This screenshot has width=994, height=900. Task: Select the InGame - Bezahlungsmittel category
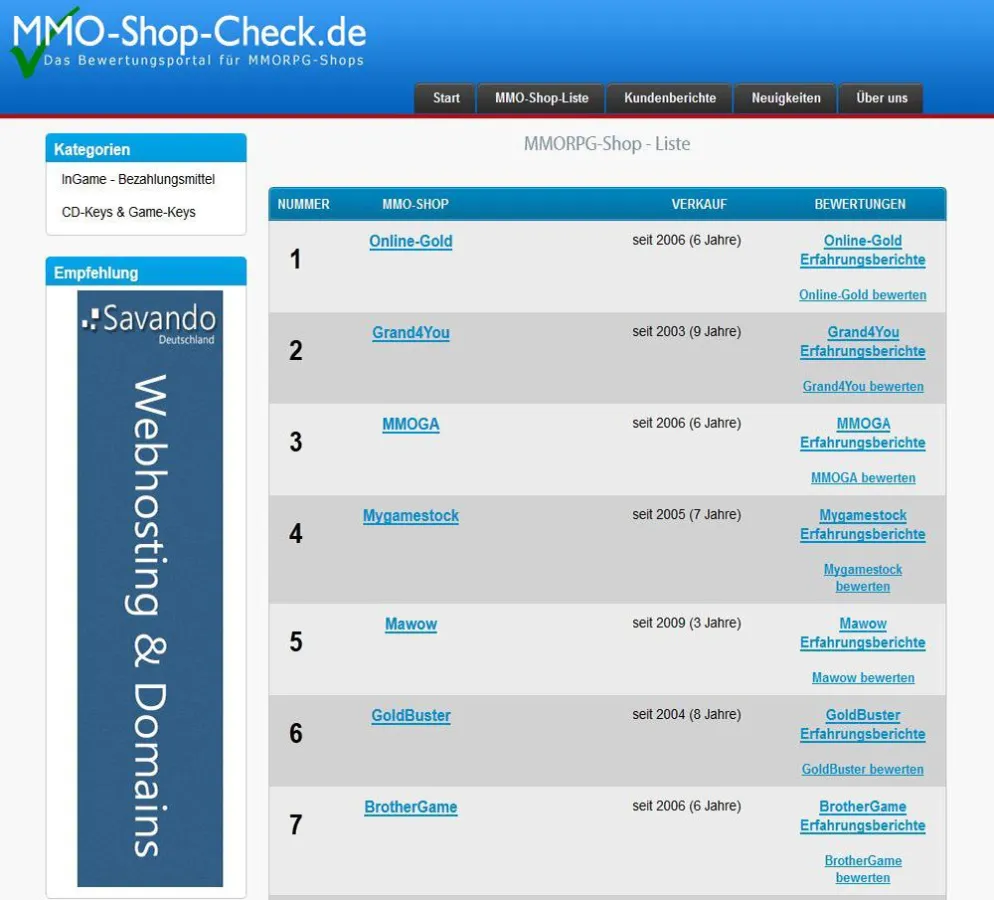pos(137,179)
